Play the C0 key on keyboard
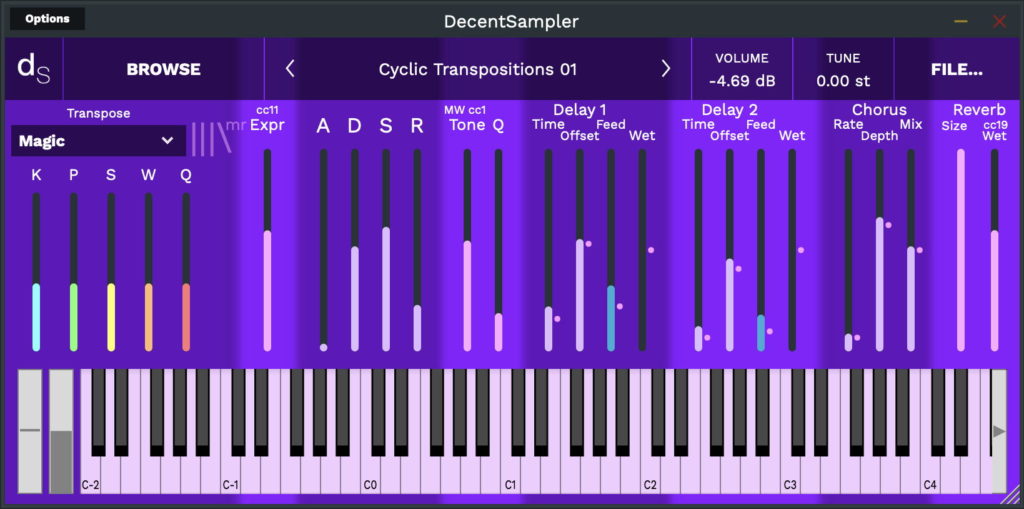The height and width of the screenshot is (509, 1024). click(x=371, y=477)
